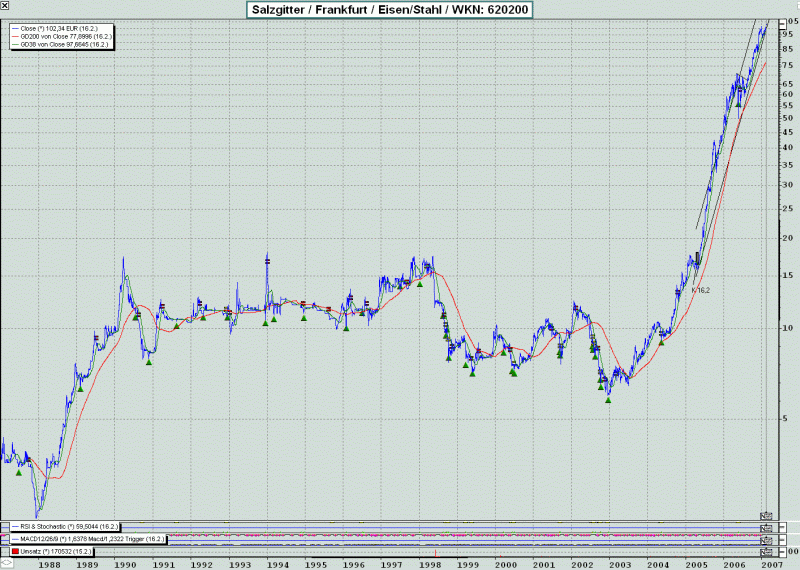Expand the Umsatz volume panel

pos(55,551)
